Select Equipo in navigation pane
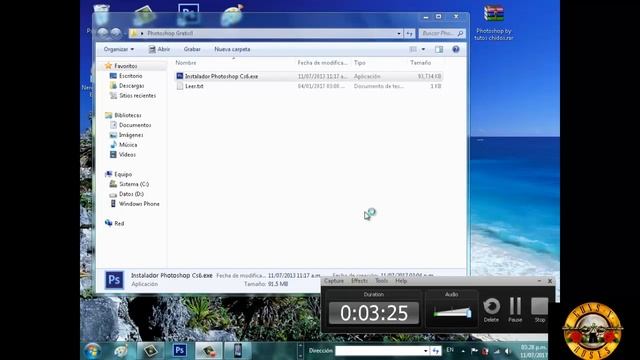Image resolution: width=640 pixels, height=360 pixels. [123, 174]
